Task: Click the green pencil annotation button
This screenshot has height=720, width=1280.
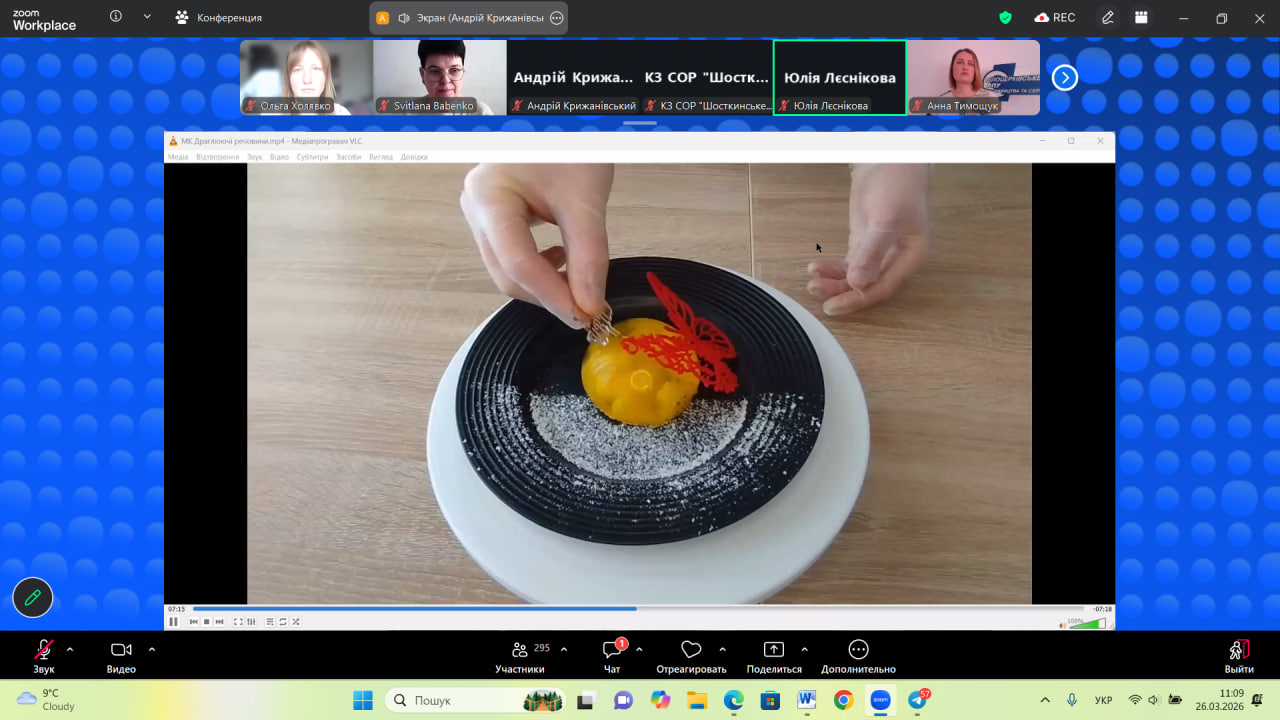Action: 33,598
